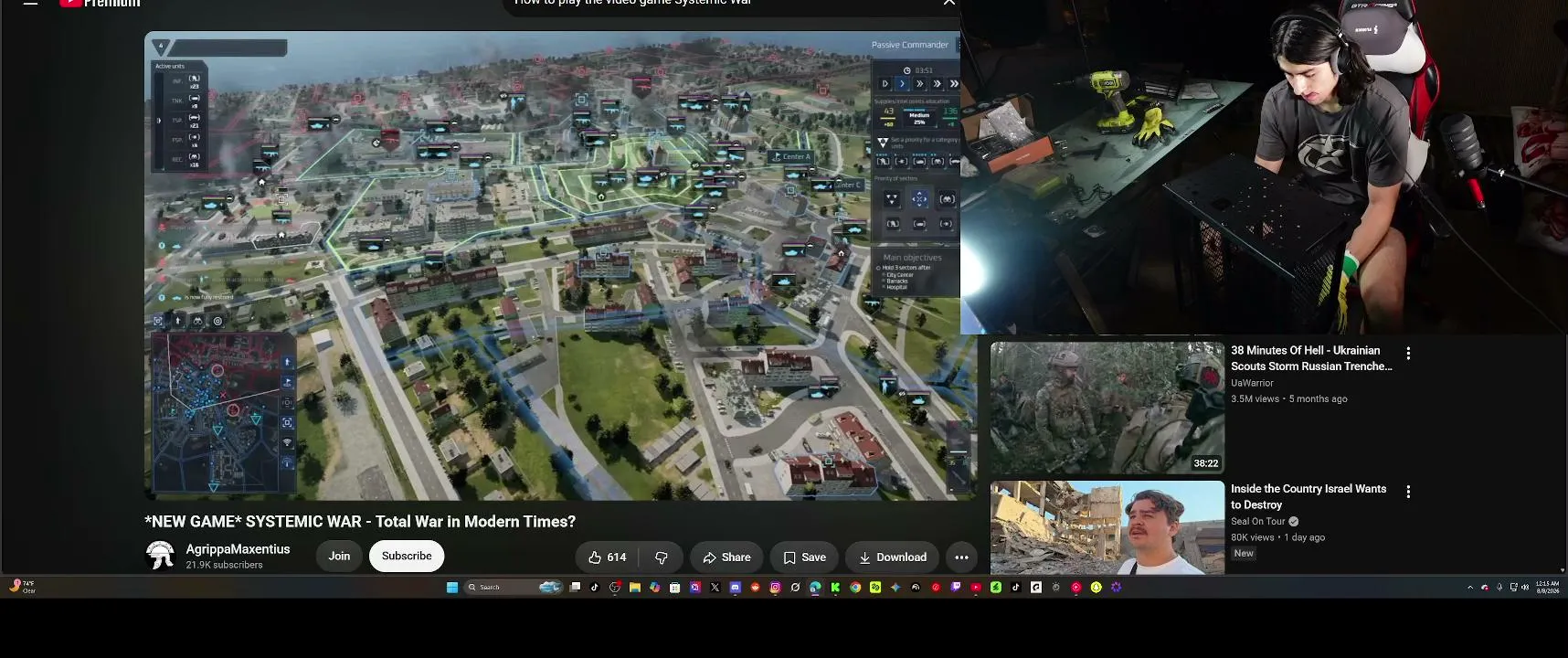
Task: Open the Windows Start menu
Action: tap(452, 588)
